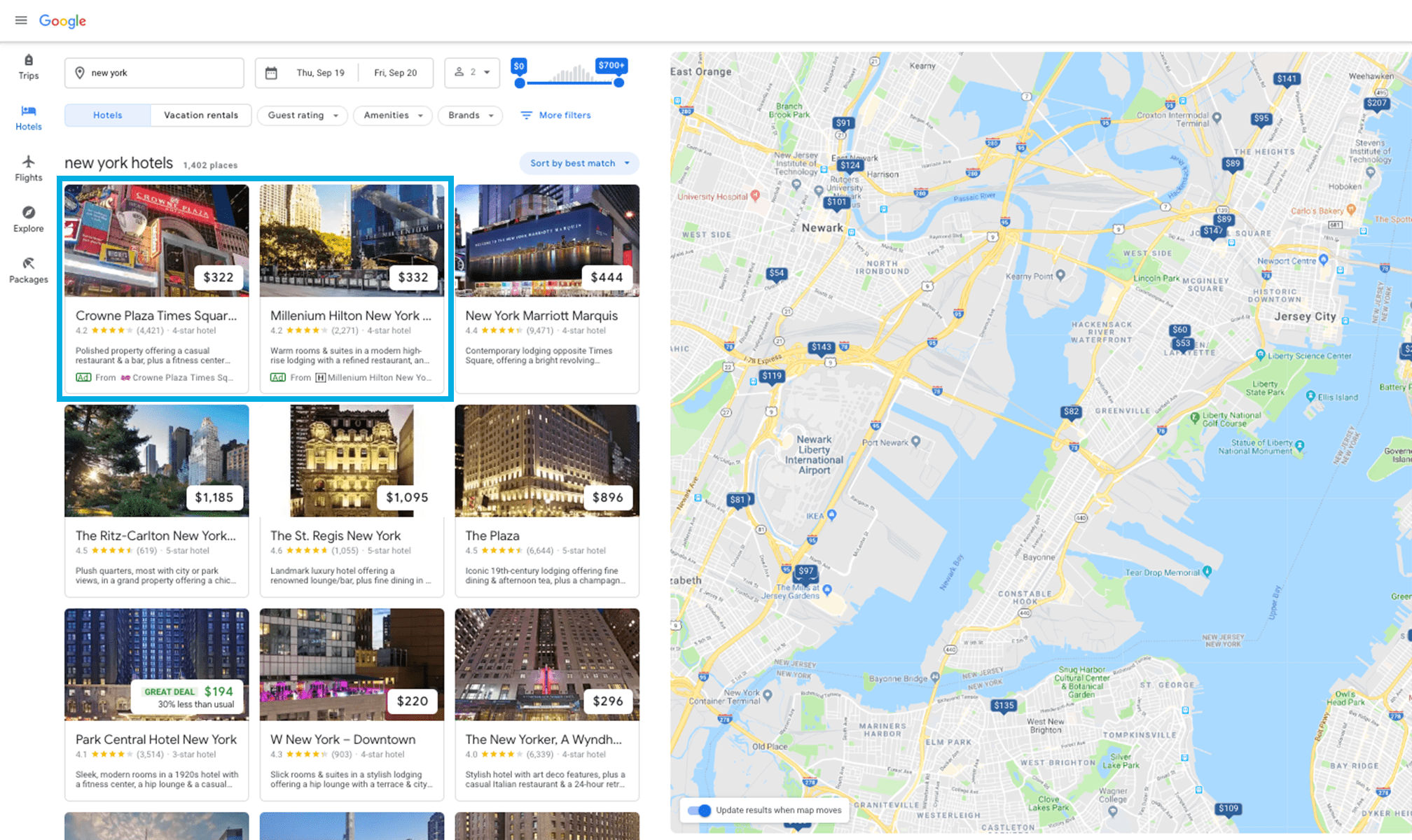Open The St. Regis New York title

(x=335, y=535)
